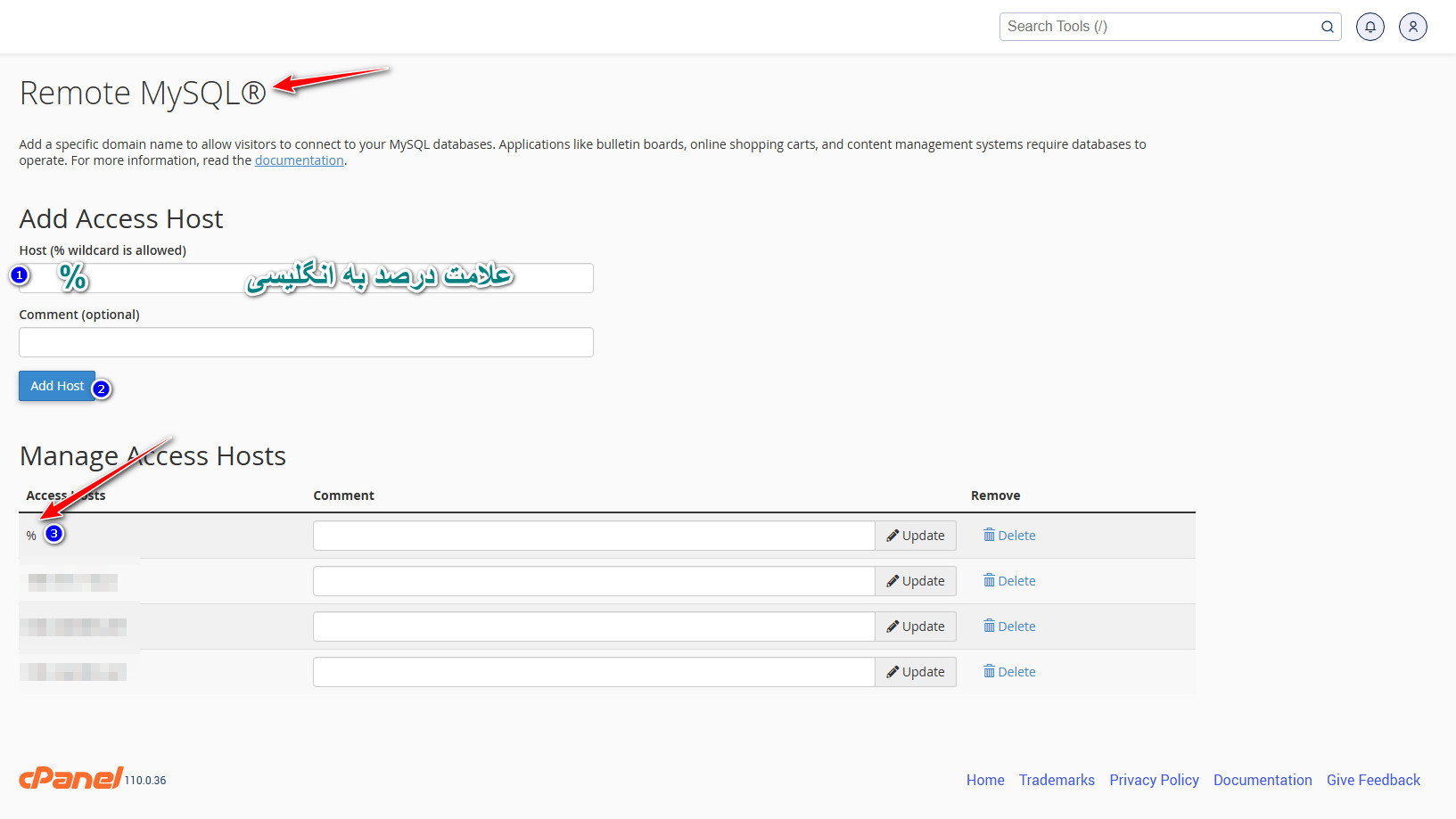Open the Trademarks page
This screenshot has height=819, width=1456.
click(1057, 780)
